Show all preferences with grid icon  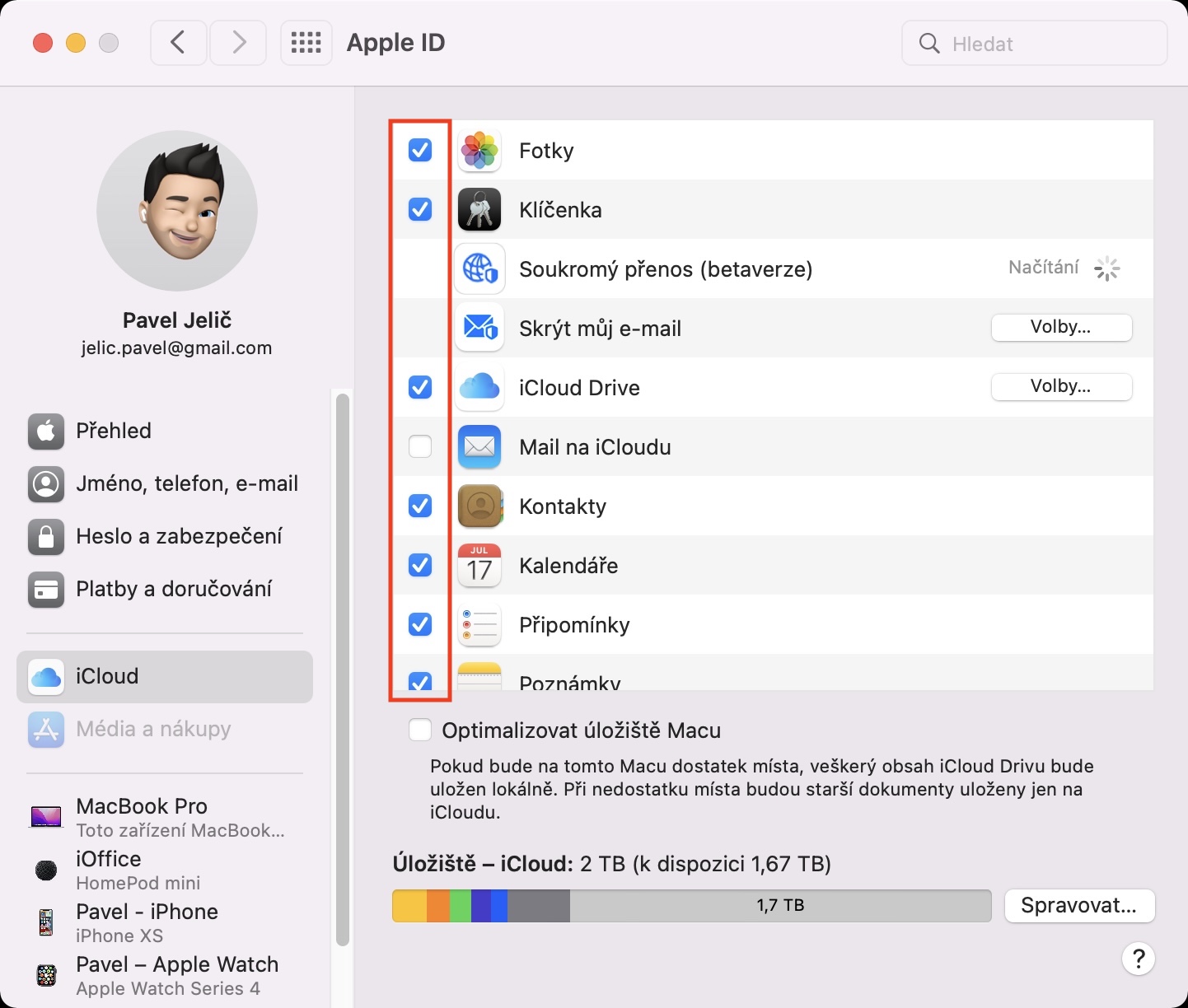306,43
